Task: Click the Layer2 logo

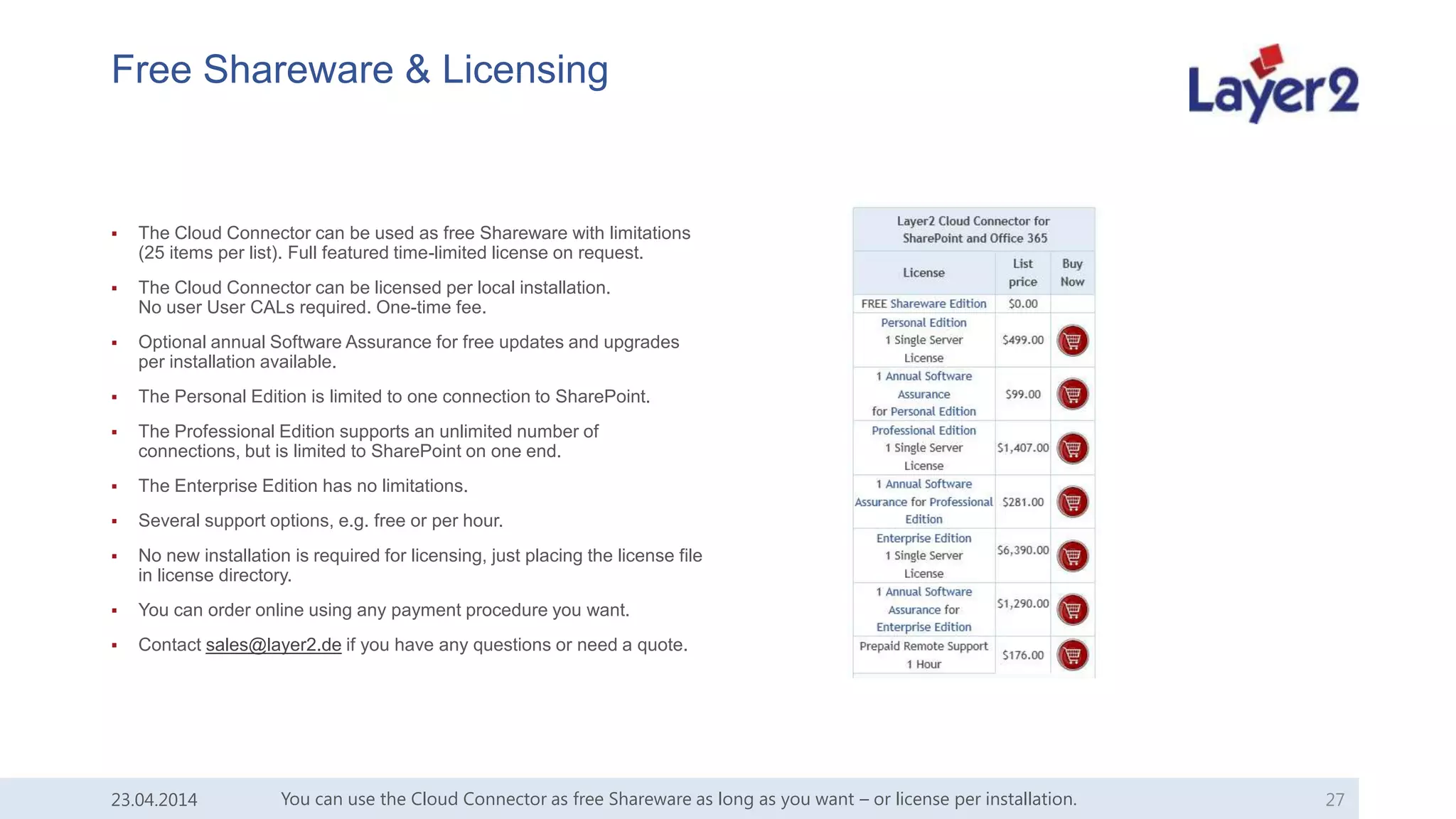Action: (x=1273, y=83)
